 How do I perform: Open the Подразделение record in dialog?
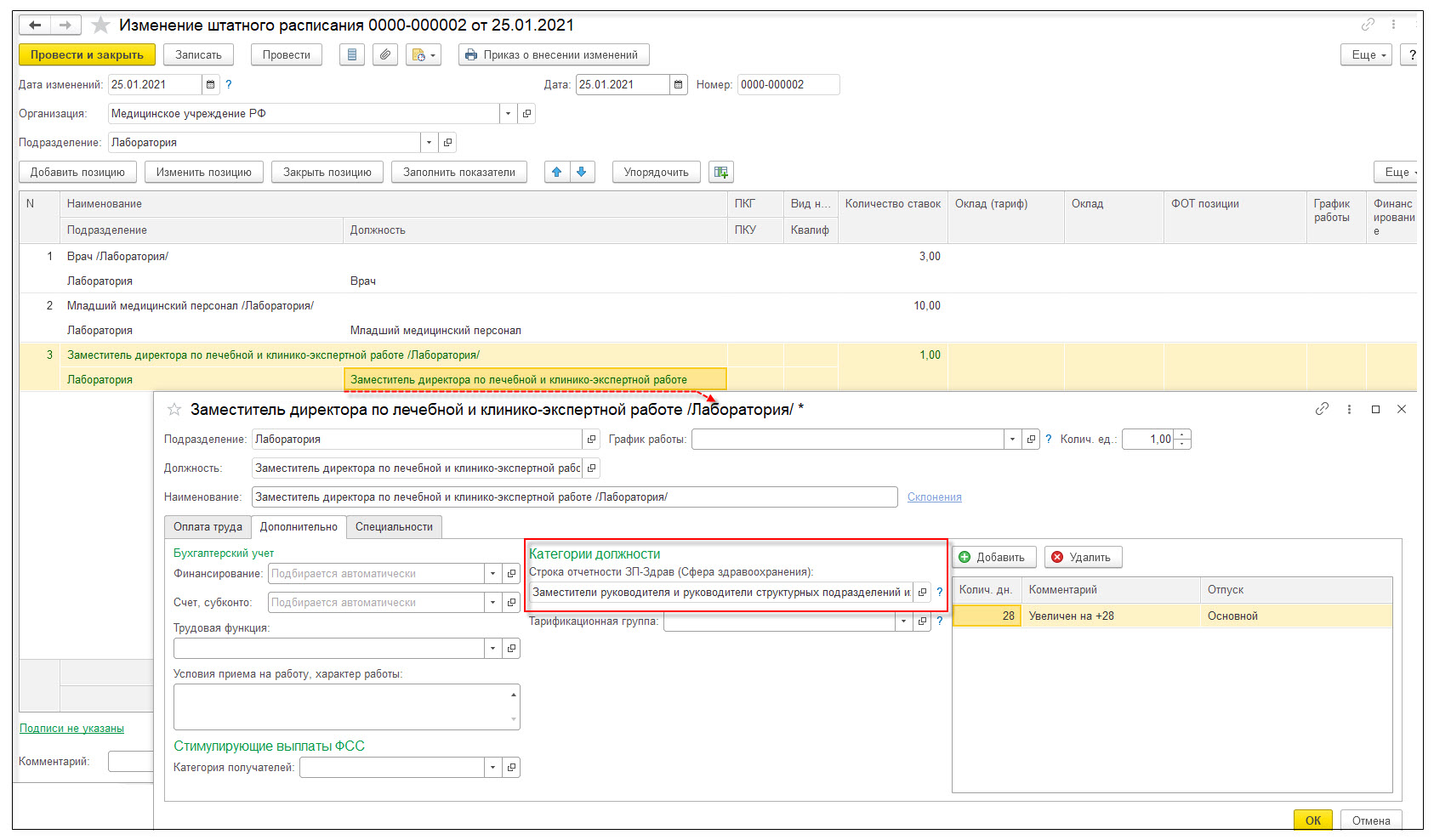(591, 439)
